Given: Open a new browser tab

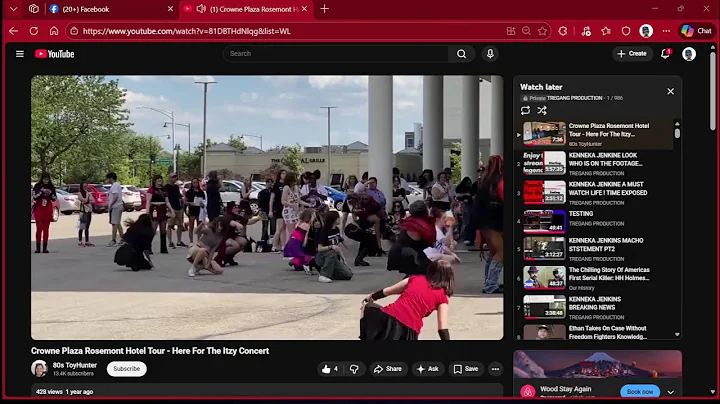Looking at the screenshot, I should (x=324, y=9).
